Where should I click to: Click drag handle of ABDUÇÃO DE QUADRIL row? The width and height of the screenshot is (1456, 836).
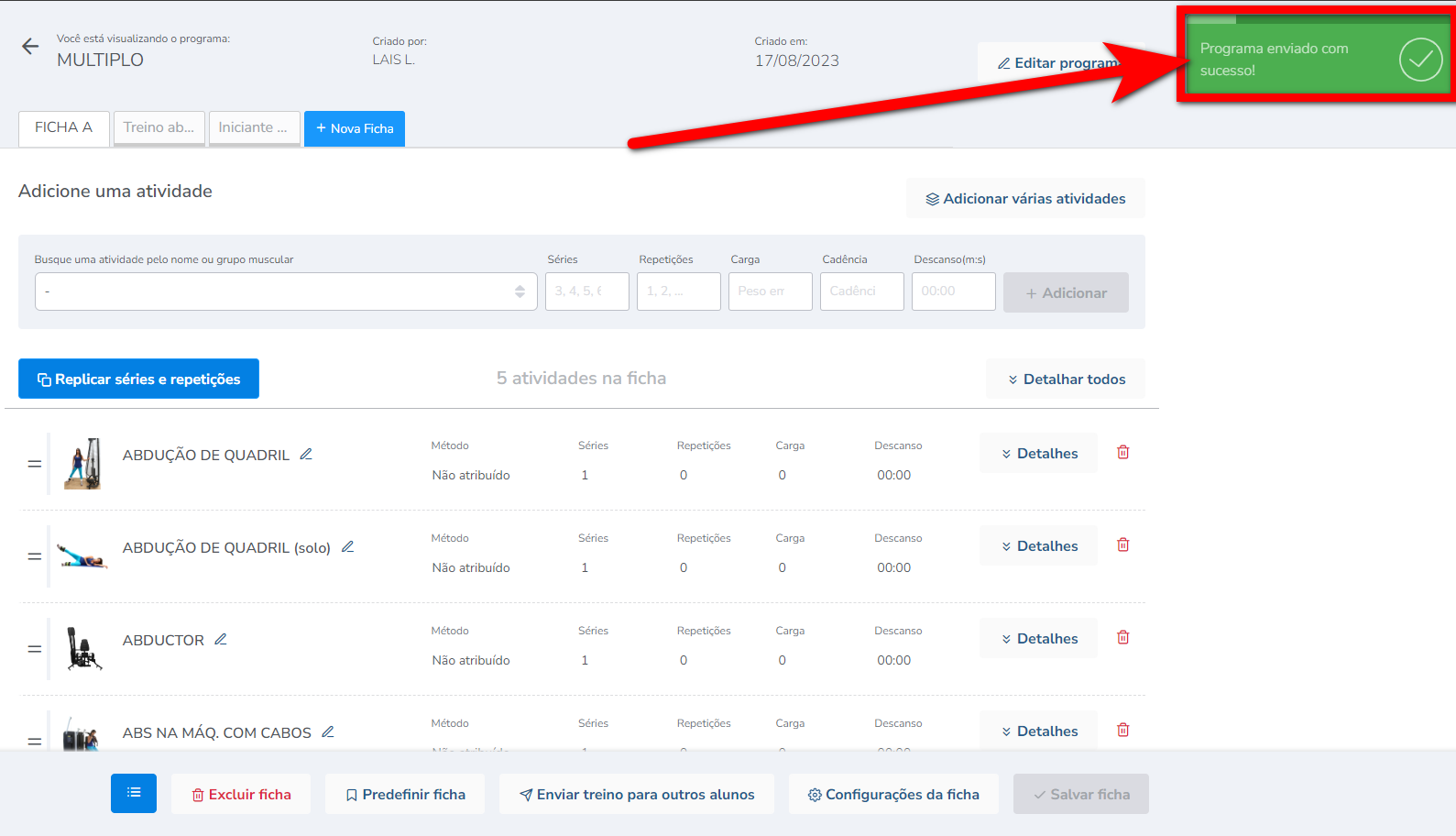tap(35, 464)
